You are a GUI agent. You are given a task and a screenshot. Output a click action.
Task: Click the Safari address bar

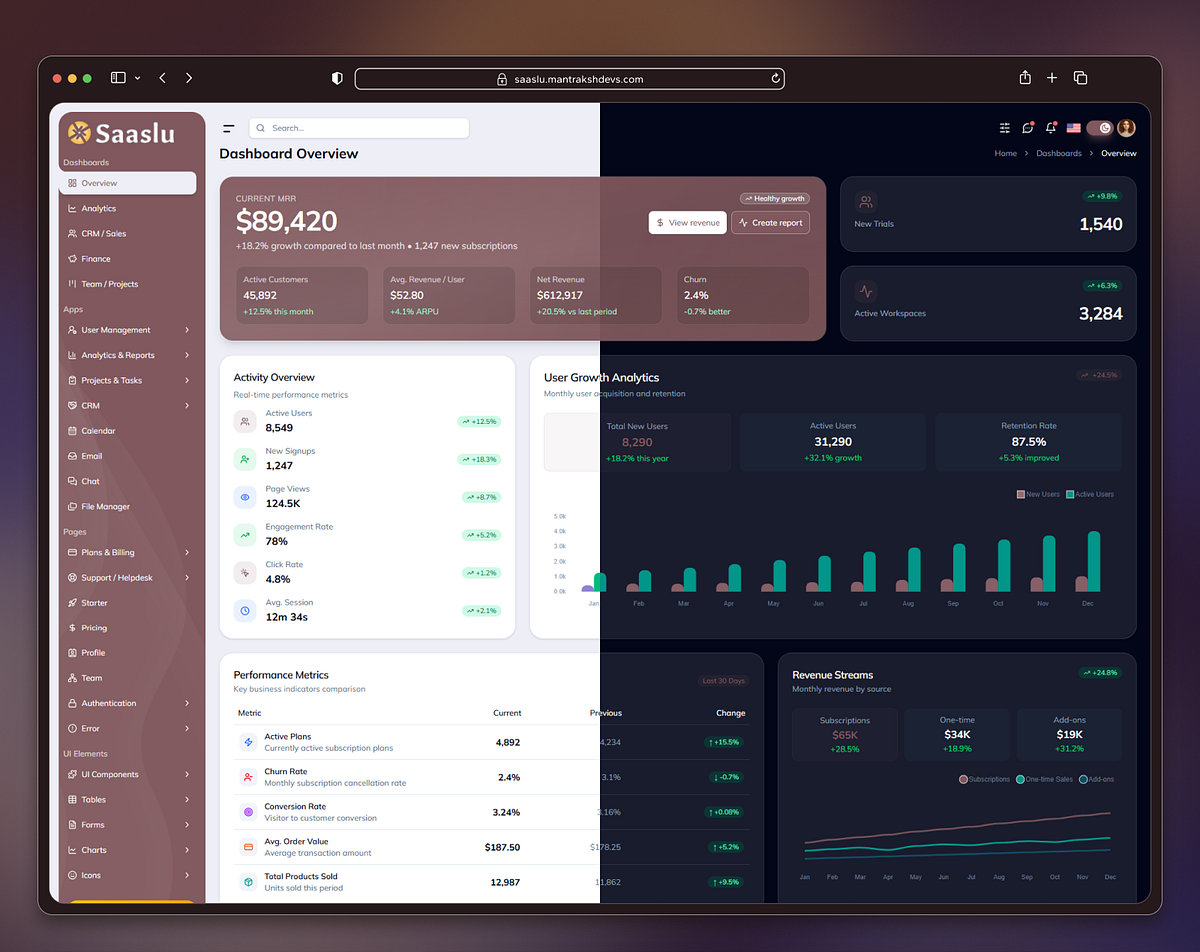click(x=570, y=78)
